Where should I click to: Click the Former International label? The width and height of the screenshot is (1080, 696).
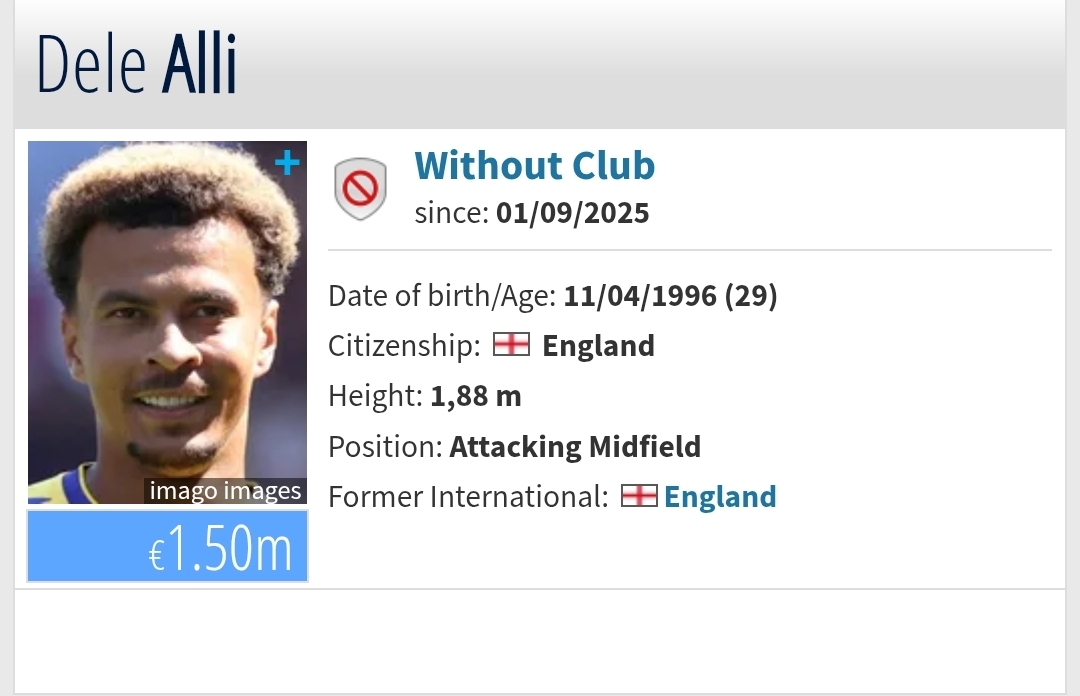pyautogui.click(x=468, y=496)
